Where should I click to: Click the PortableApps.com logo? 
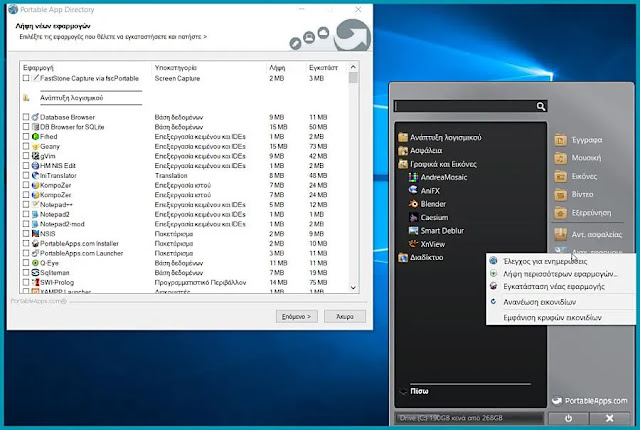tap(589, 401)
